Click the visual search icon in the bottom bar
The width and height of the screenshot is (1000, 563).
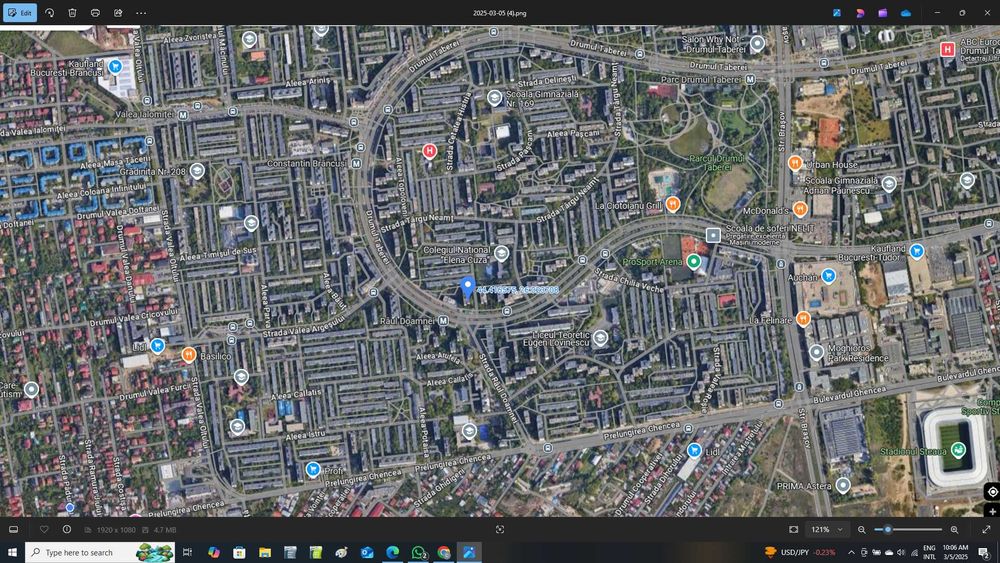pos(500,529)
